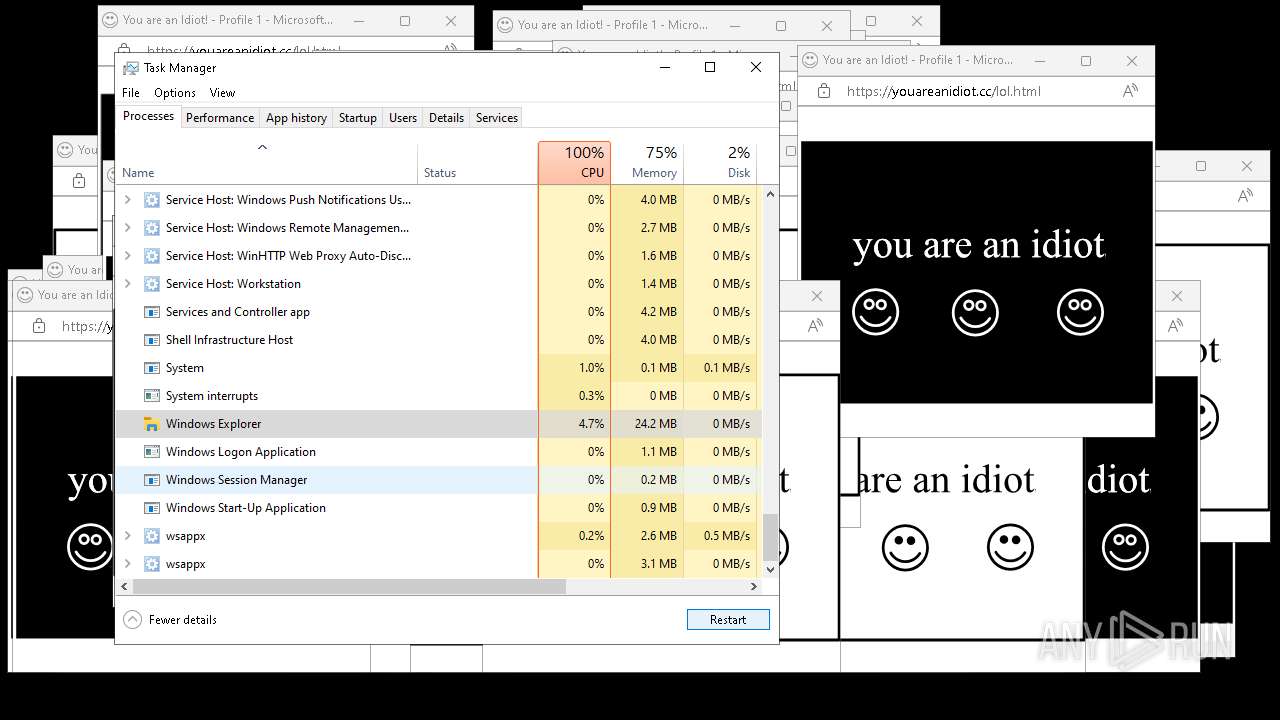Click the Fewer details circle arrow icon
Image resolution: width=1280 pixels, height=720 pixels.
(x=132, y=620)
